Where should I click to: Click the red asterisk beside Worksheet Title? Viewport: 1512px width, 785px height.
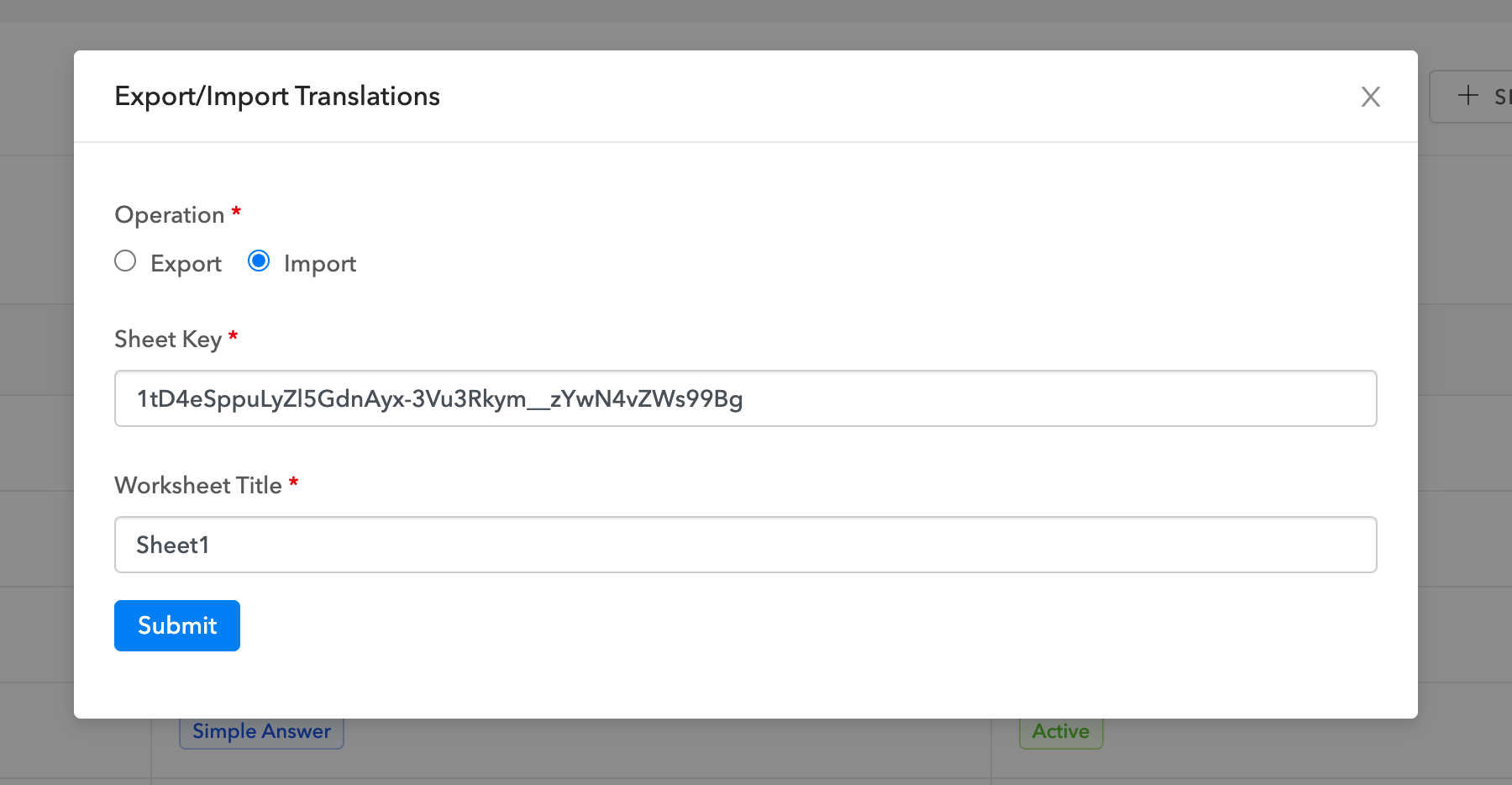pos(294,482)
